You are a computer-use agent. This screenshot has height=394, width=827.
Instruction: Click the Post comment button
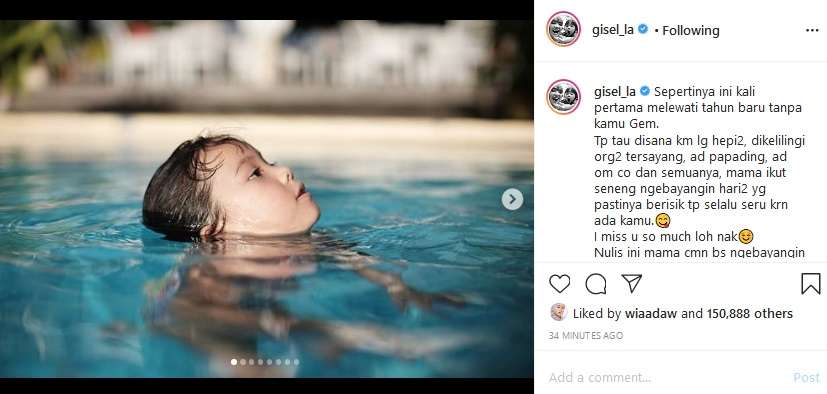point(807,378)
